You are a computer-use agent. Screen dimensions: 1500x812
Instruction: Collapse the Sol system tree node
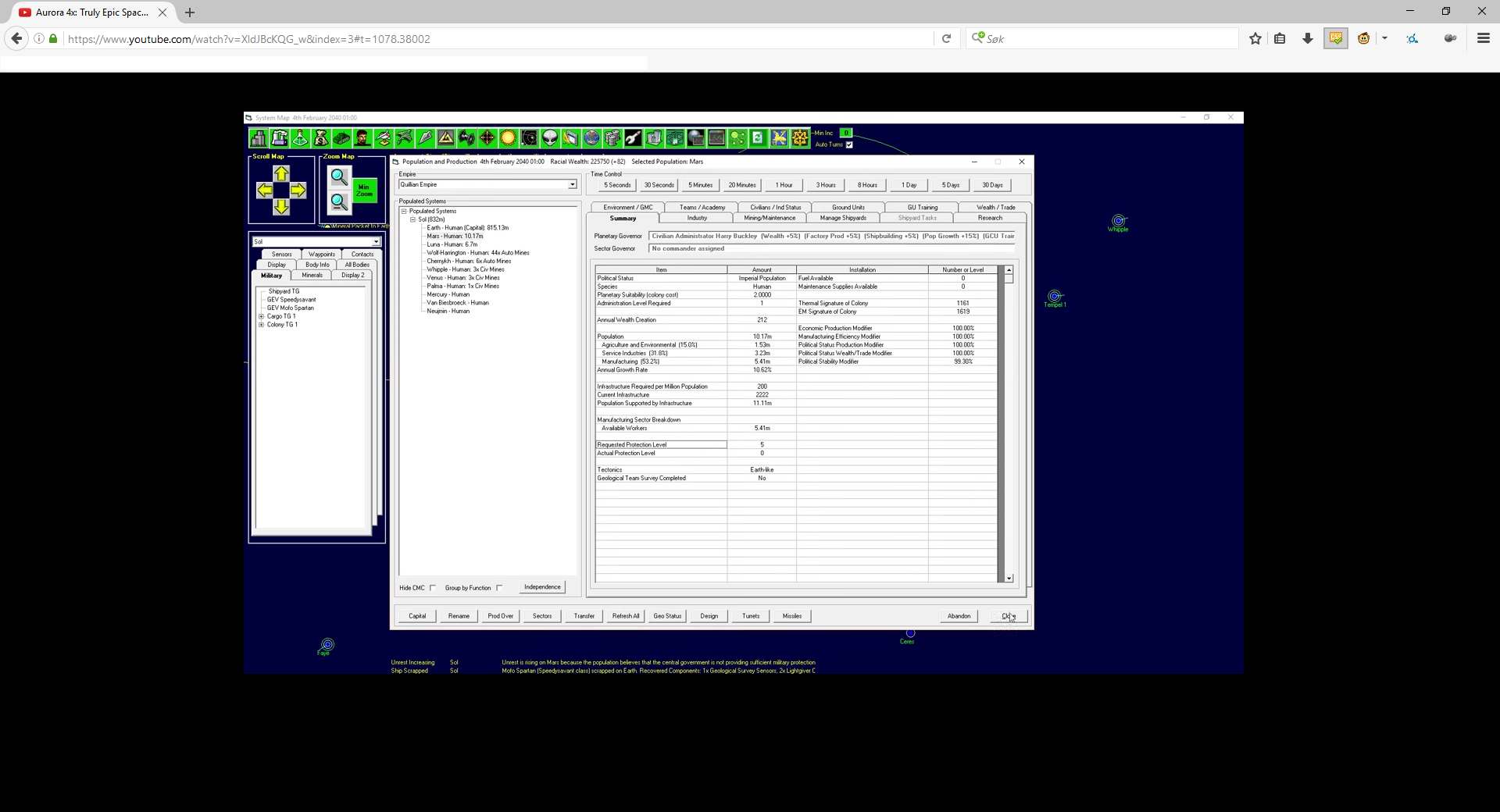(x=412, y=219)
